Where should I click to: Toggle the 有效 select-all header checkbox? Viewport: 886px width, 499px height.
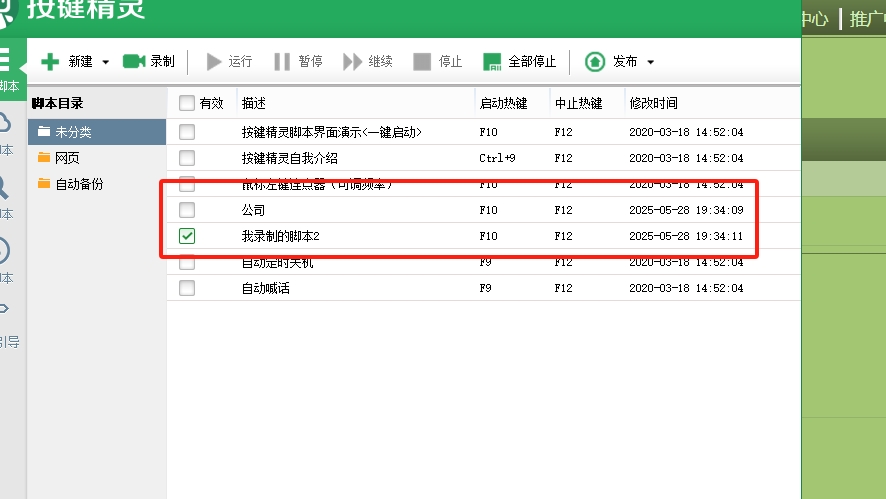point(187,103)
